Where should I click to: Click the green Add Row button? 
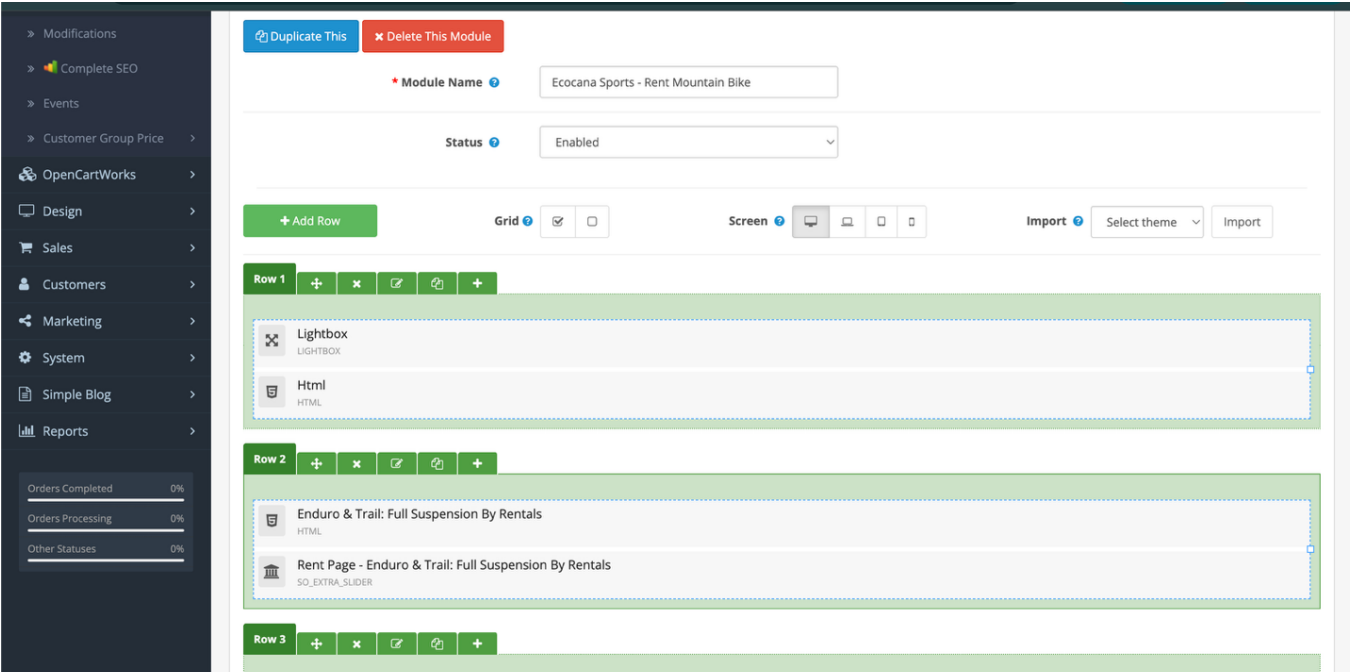coord(310,221)
